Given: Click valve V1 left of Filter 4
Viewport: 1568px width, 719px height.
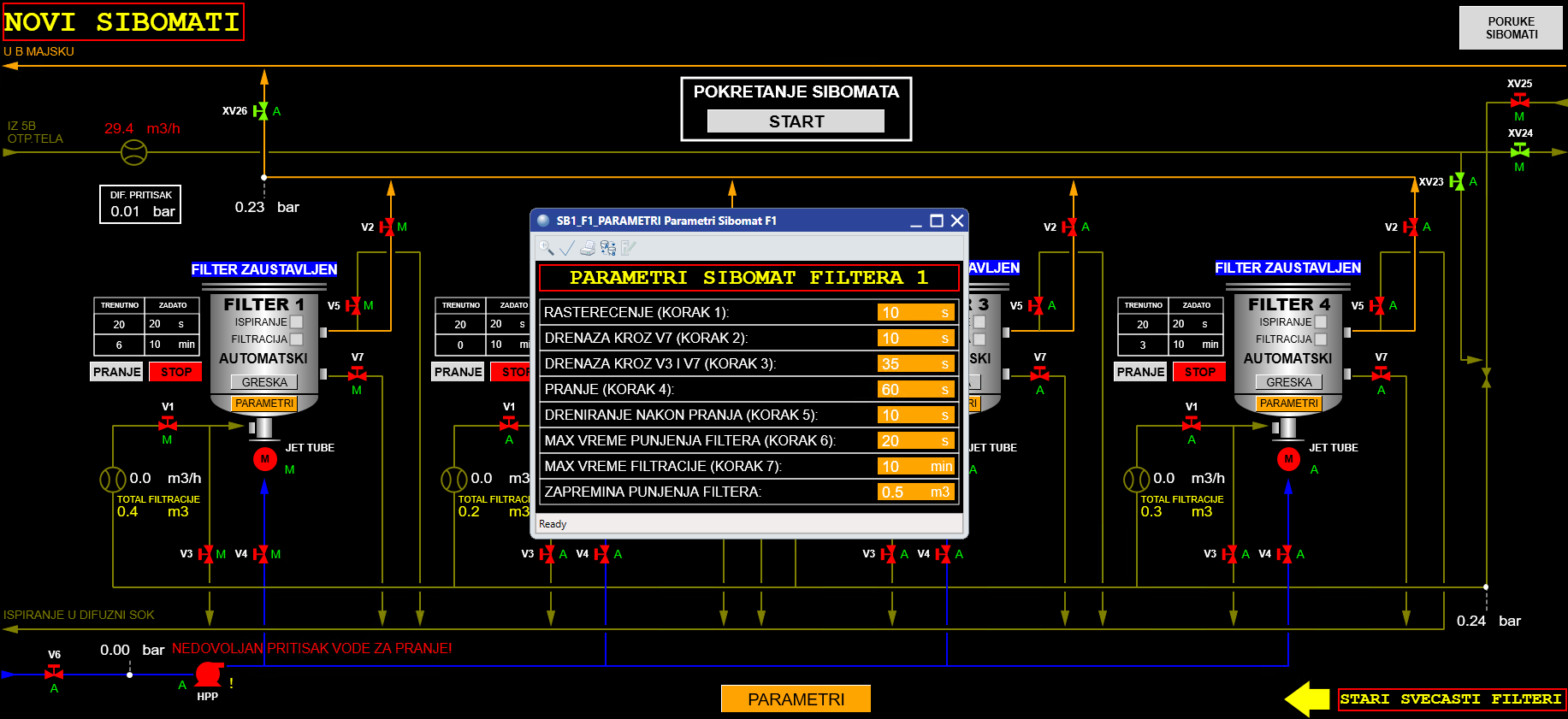Looking at the screenshot, I should (1192, 423).
